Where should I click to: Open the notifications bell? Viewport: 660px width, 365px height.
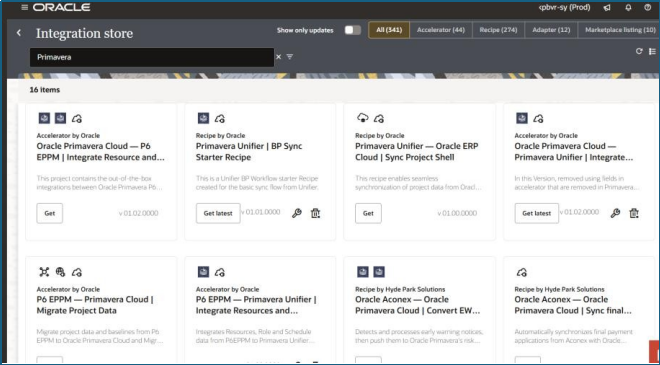[628, 8]
